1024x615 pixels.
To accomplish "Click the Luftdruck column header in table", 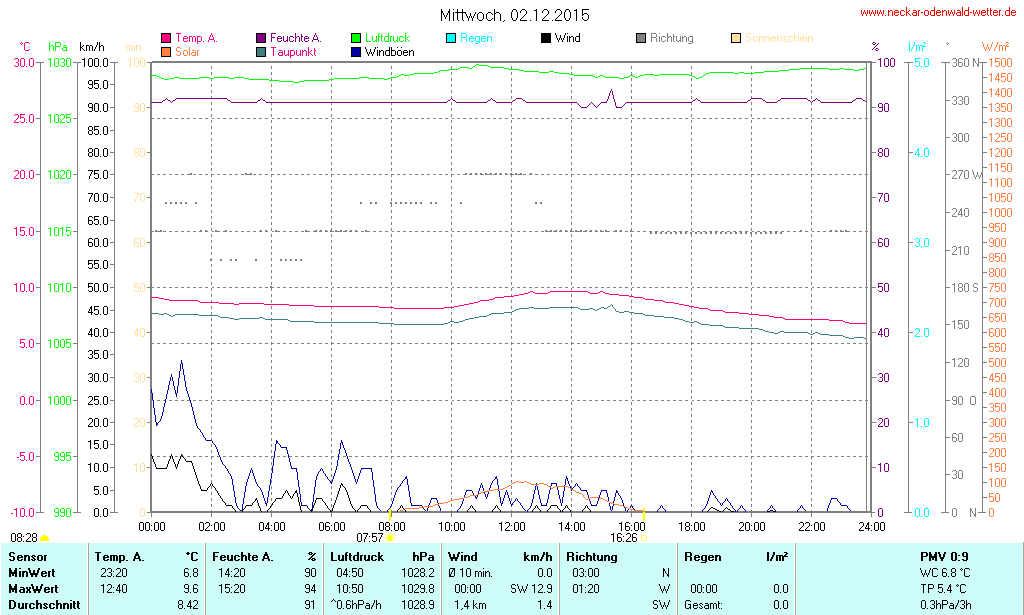I will 357,556.
